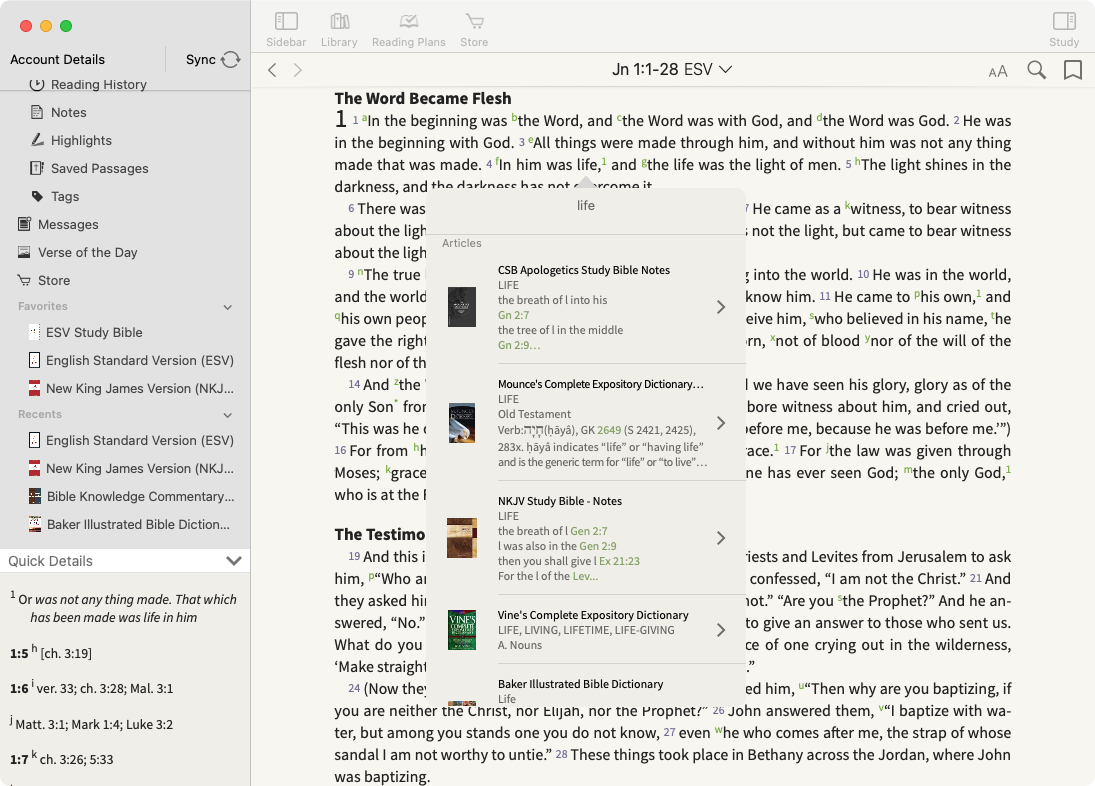
Task: Open Reading History in the sidebar
Action: tap(98, 84)
